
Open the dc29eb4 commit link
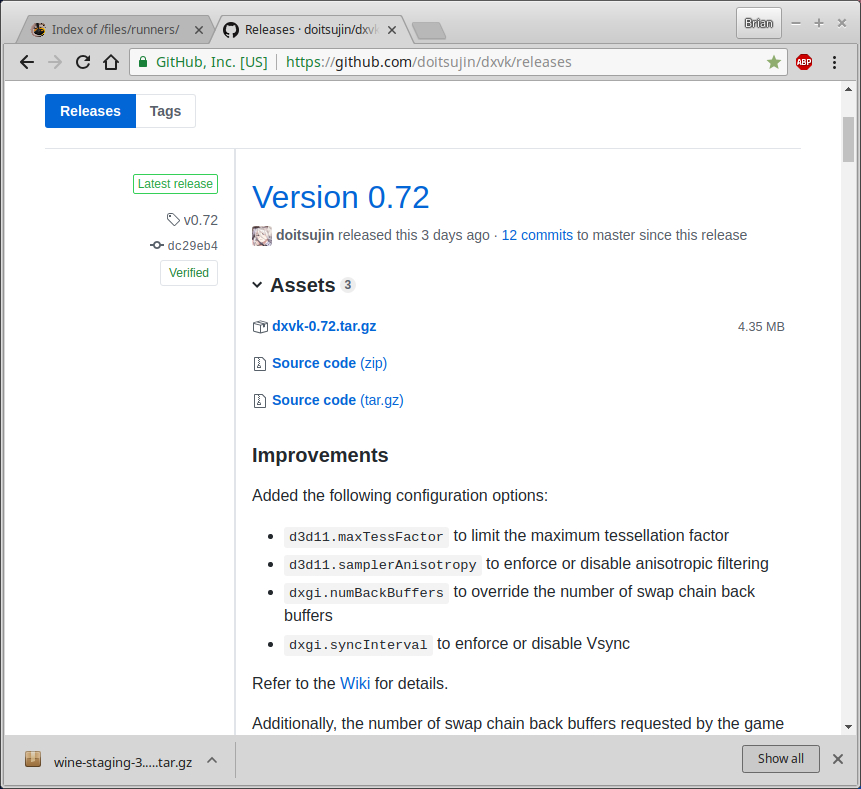(192, 245)
